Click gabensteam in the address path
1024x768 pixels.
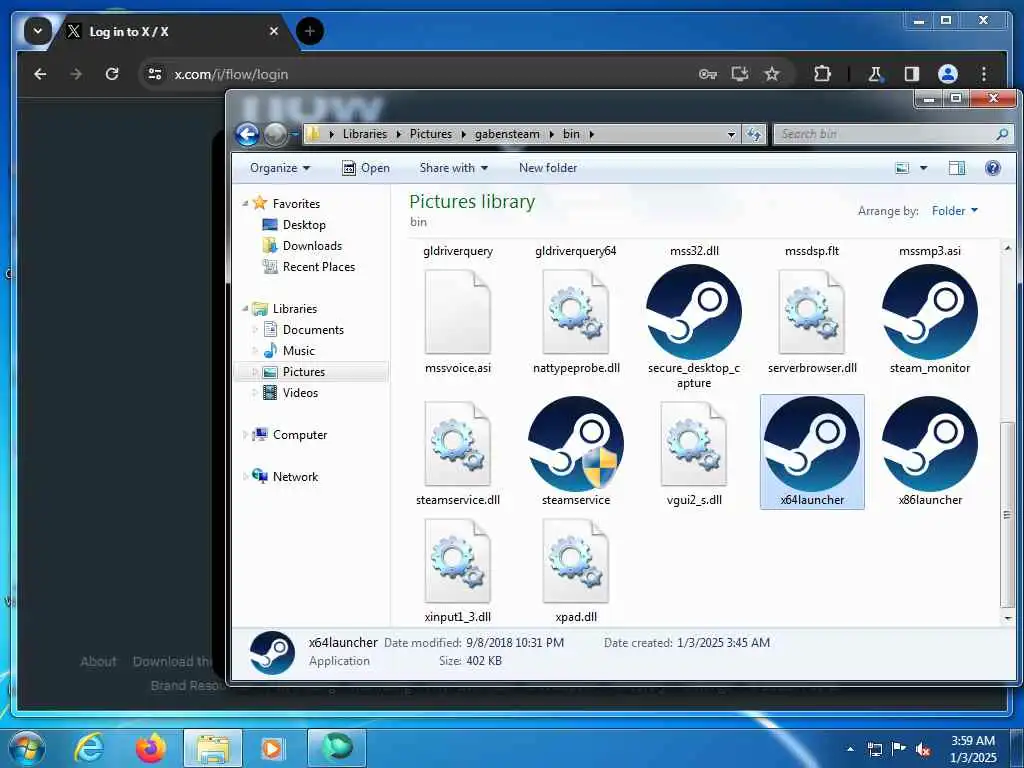(507, 134)
